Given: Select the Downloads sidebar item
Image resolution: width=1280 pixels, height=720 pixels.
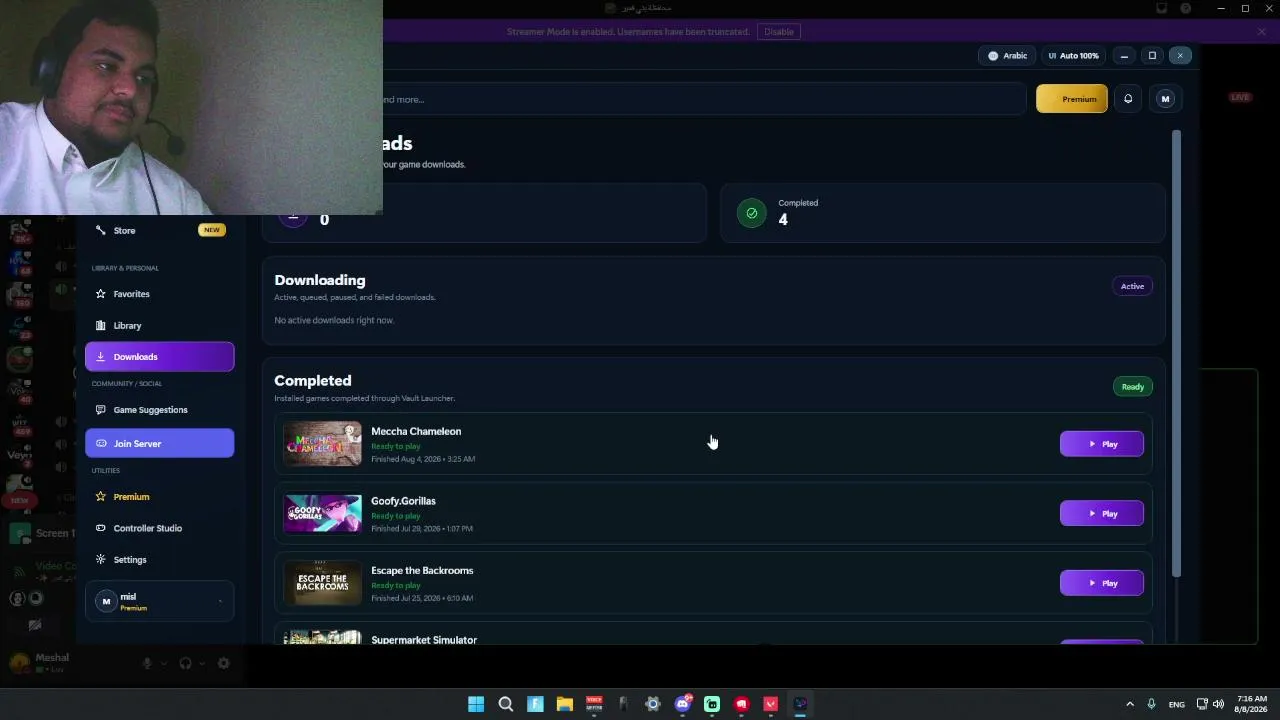Looking at the screenshot, I should (x=160, y=357).
